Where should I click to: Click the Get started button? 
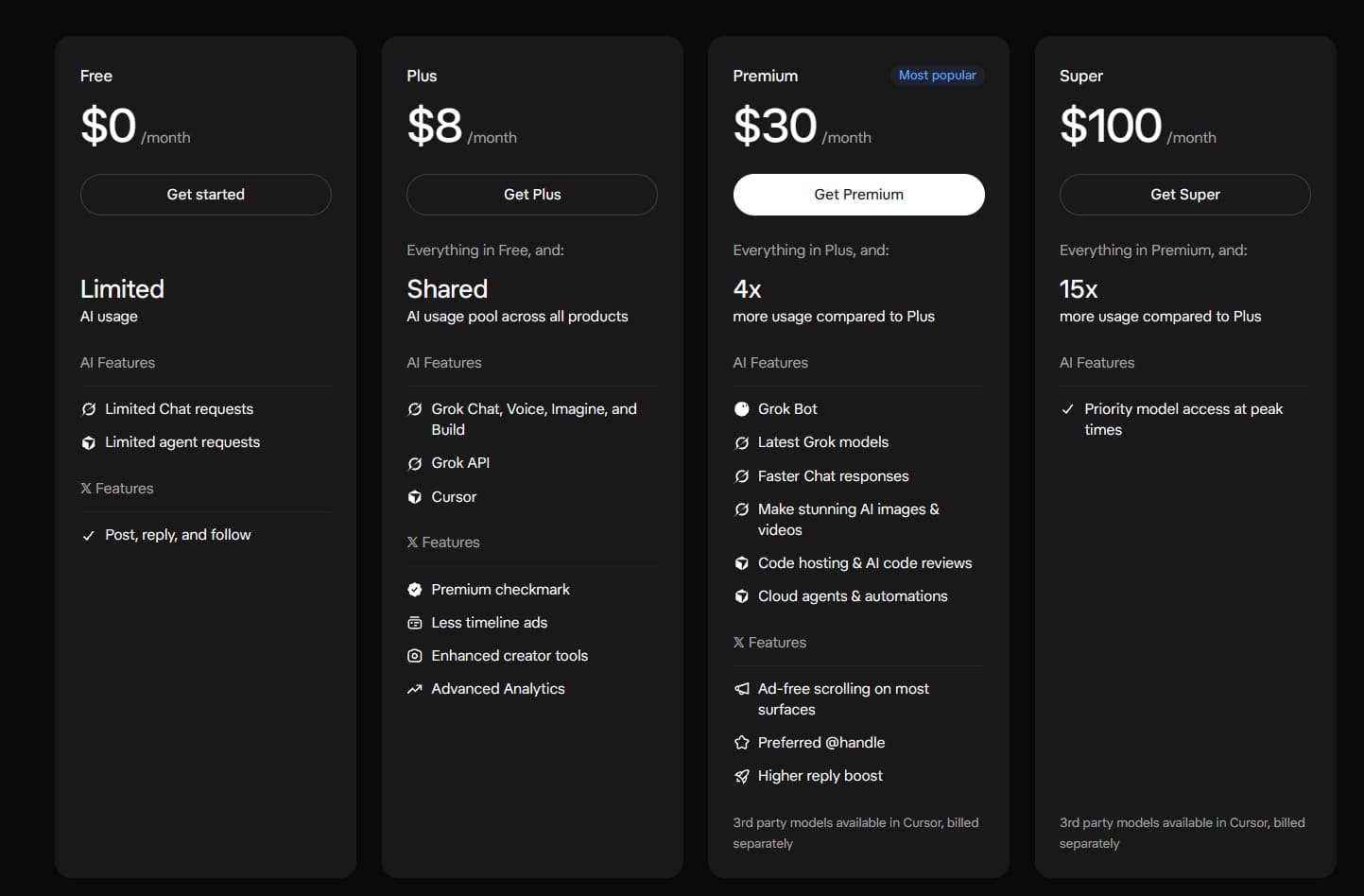click(x=206, y=195)
